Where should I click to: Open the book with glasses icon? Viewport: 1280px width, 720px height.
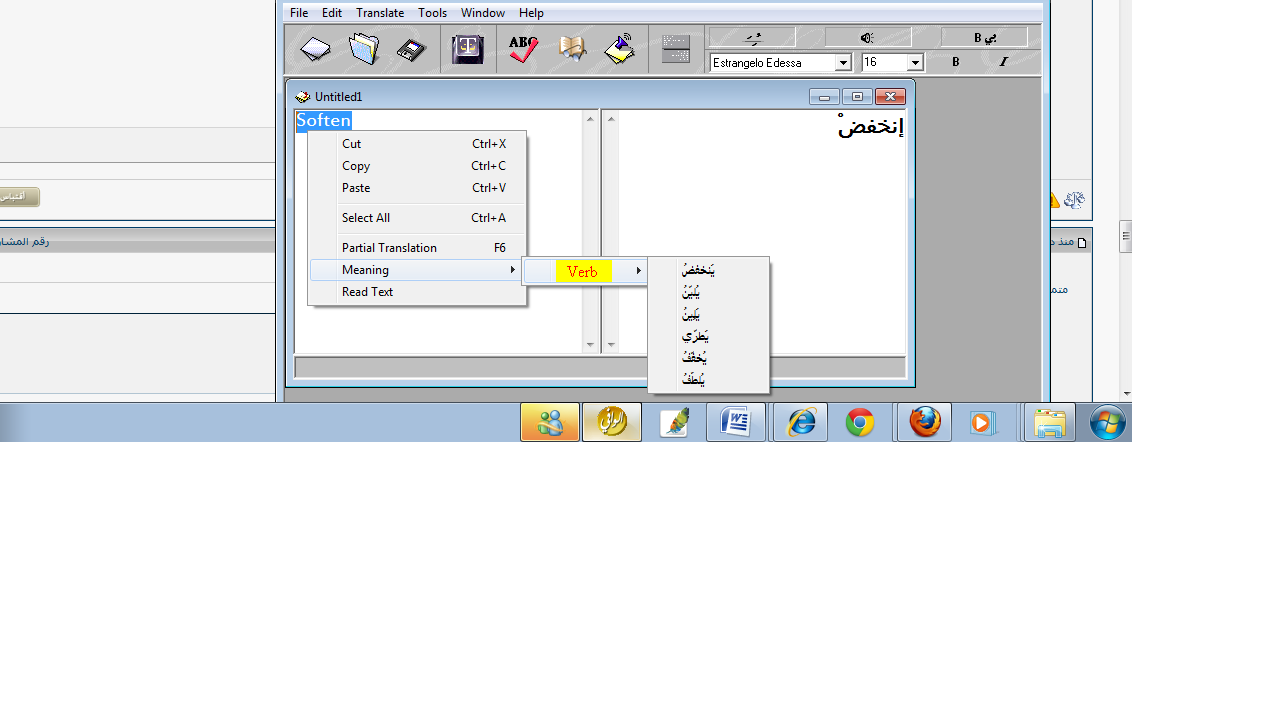(x=572, y=49)
